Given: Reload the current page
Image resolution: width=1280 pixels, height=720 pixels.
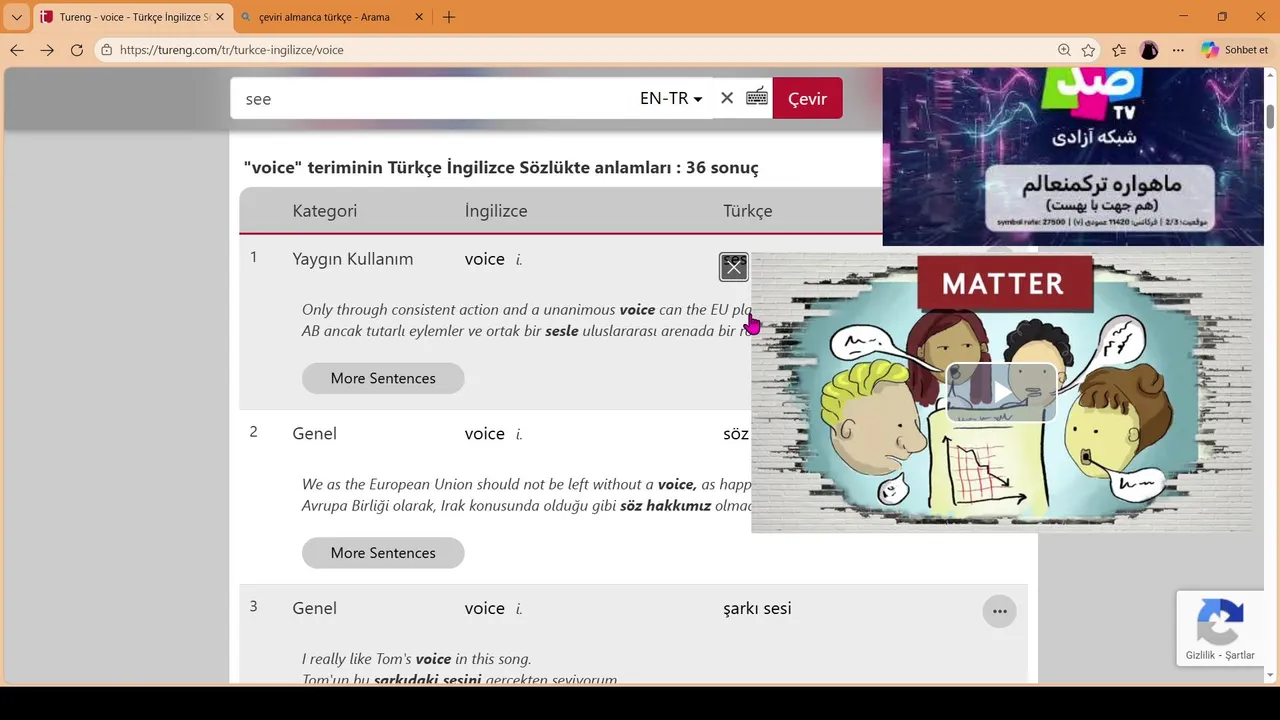Looking at the screenshot, I should pos(77,50).
